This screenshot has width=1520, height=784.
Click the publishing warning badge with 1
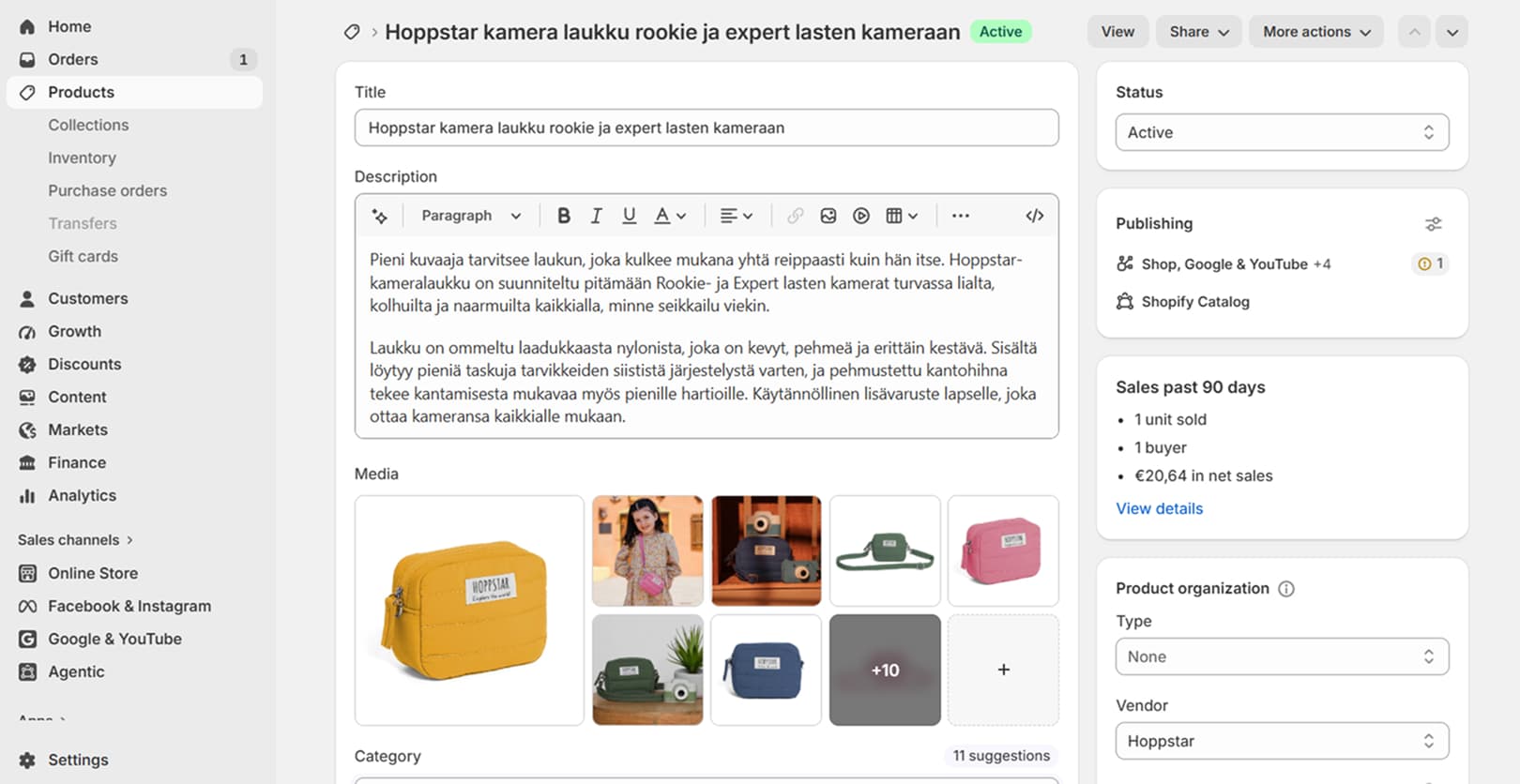click(x=1431, y=264)
